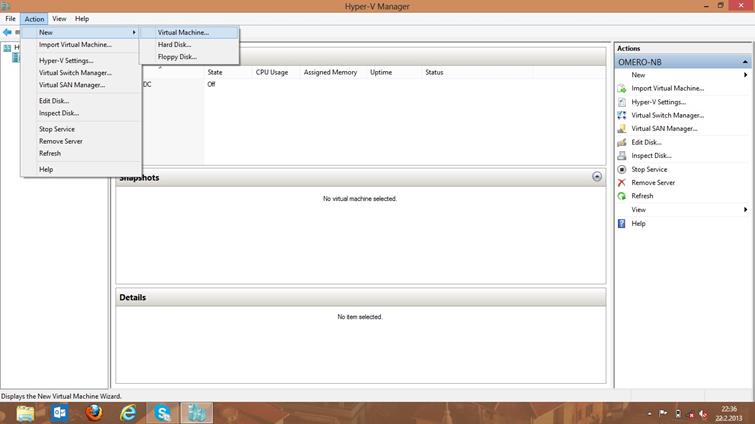Click Action Center flag in system tray

(x=663, y=413)
